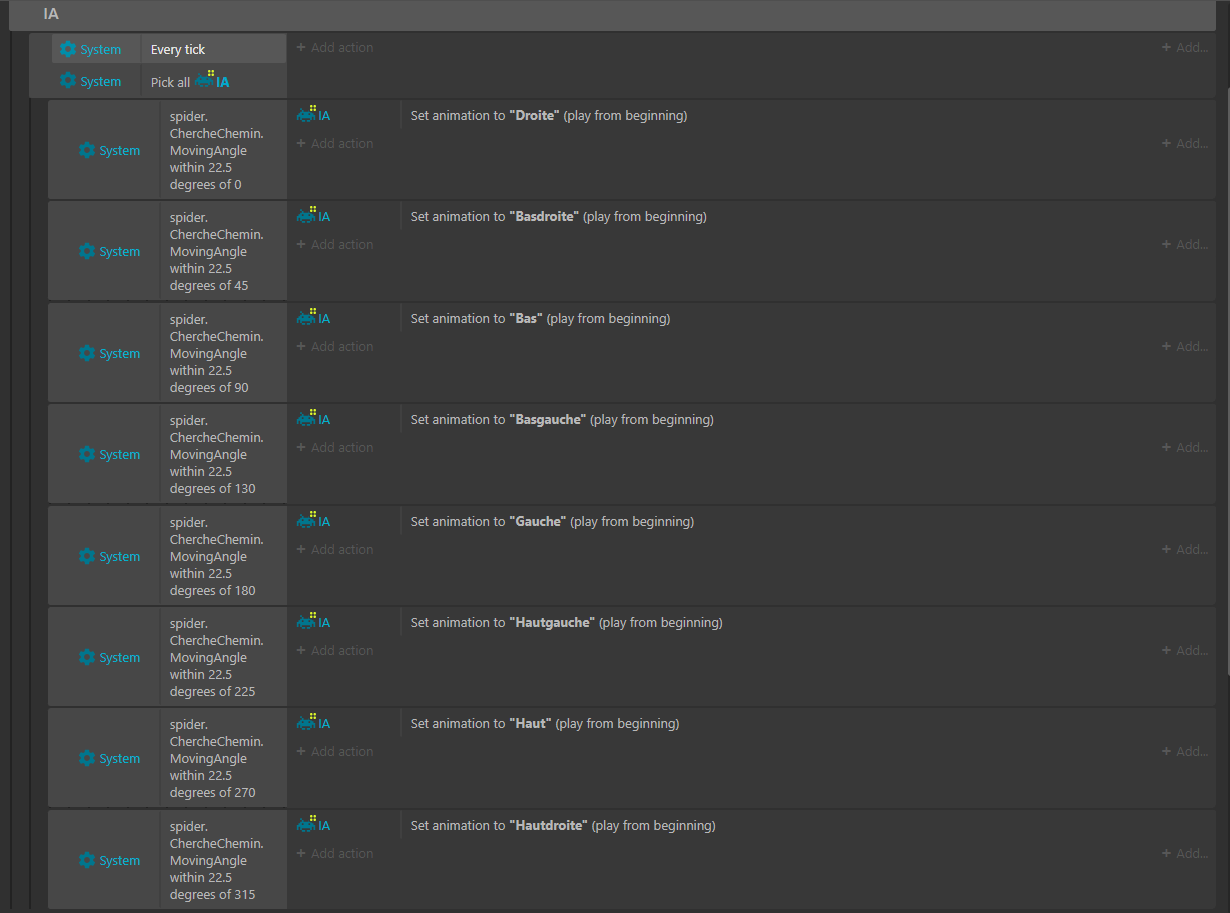The width and height of the screenshot is (1230, 913).
Task: Click IA sprite icon for Gauche action
Action: (307, 520)
